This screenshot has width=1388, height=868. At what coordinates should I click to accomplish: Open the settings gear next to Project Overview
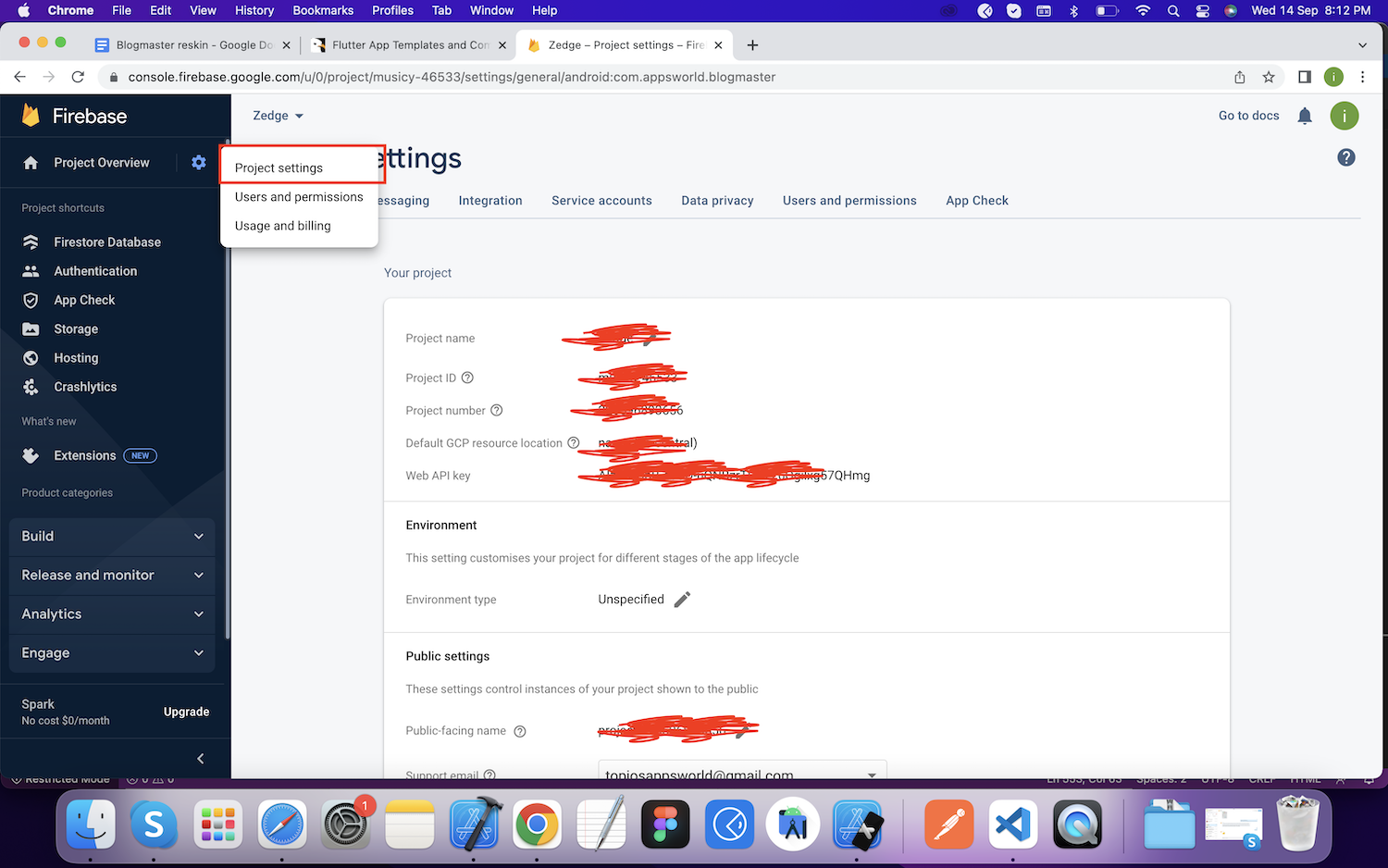[x=198, y=163]
